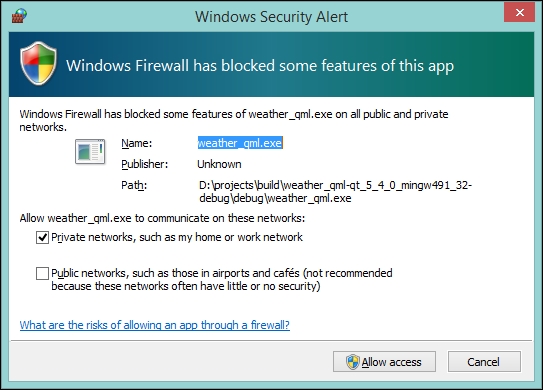The width and height of the screenshot is (543, 390).
Task: Toggle Public networks via its label text
Action: click(x=222, y=280)
